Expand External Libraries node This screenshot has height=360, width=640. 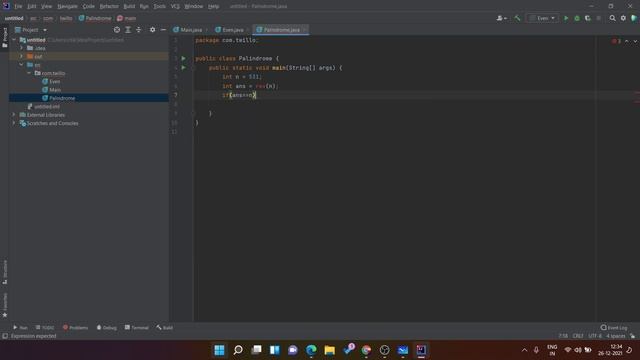(x=14, y=115)
